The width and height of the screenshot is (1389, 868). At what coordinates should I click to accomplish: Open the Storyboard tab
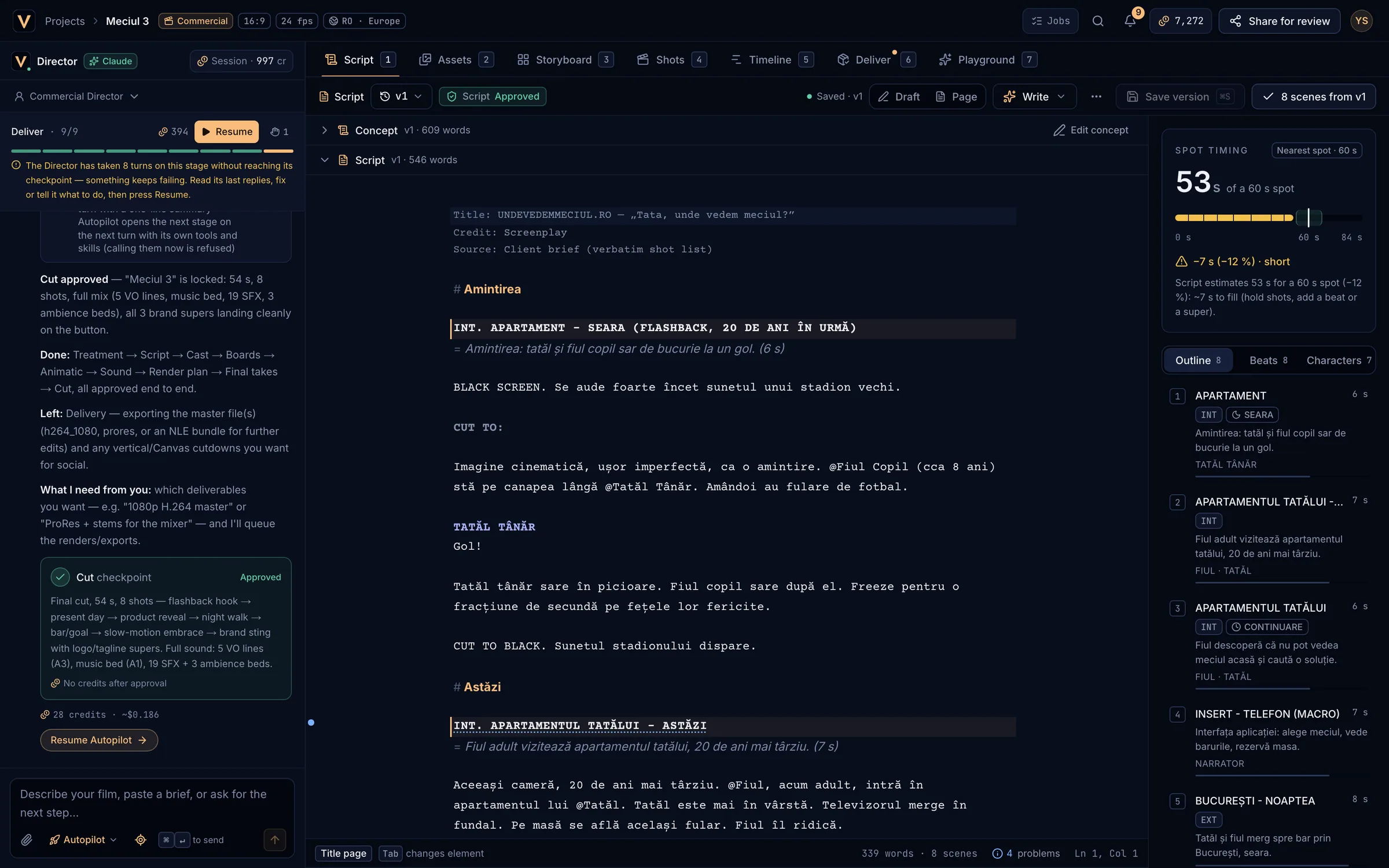pos(565,60)
